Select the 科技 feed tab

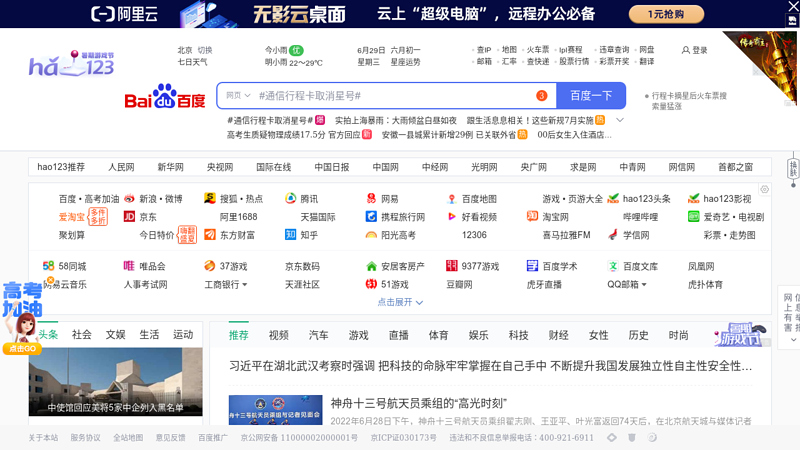coord(518,335)
